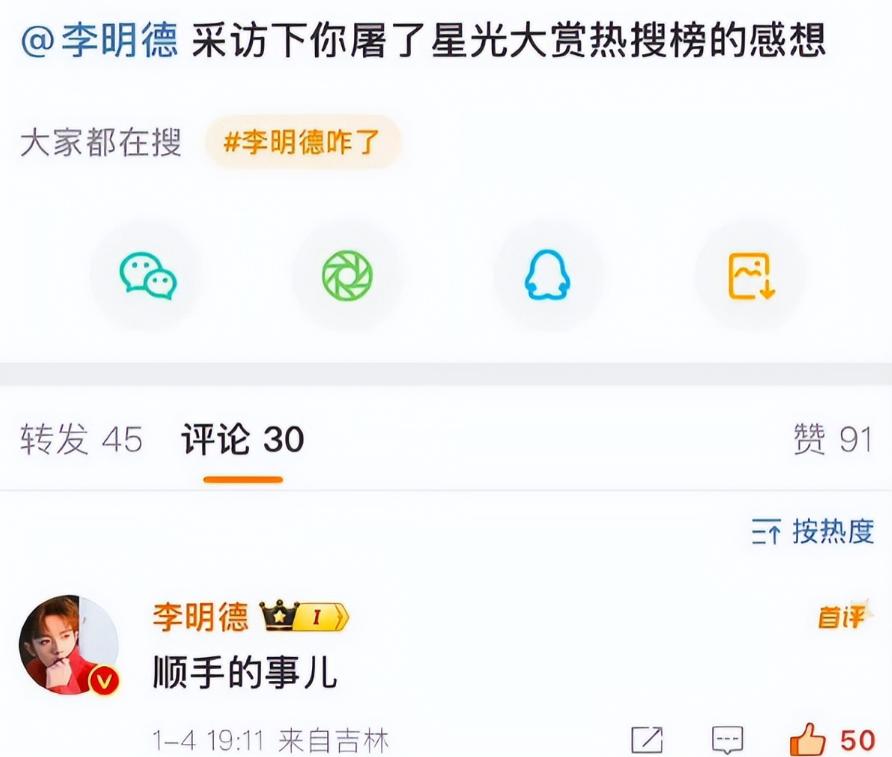The height and width of the screenshot is (757, 892).
Task: Open commenter 李明德's username link
Action: 200,616
